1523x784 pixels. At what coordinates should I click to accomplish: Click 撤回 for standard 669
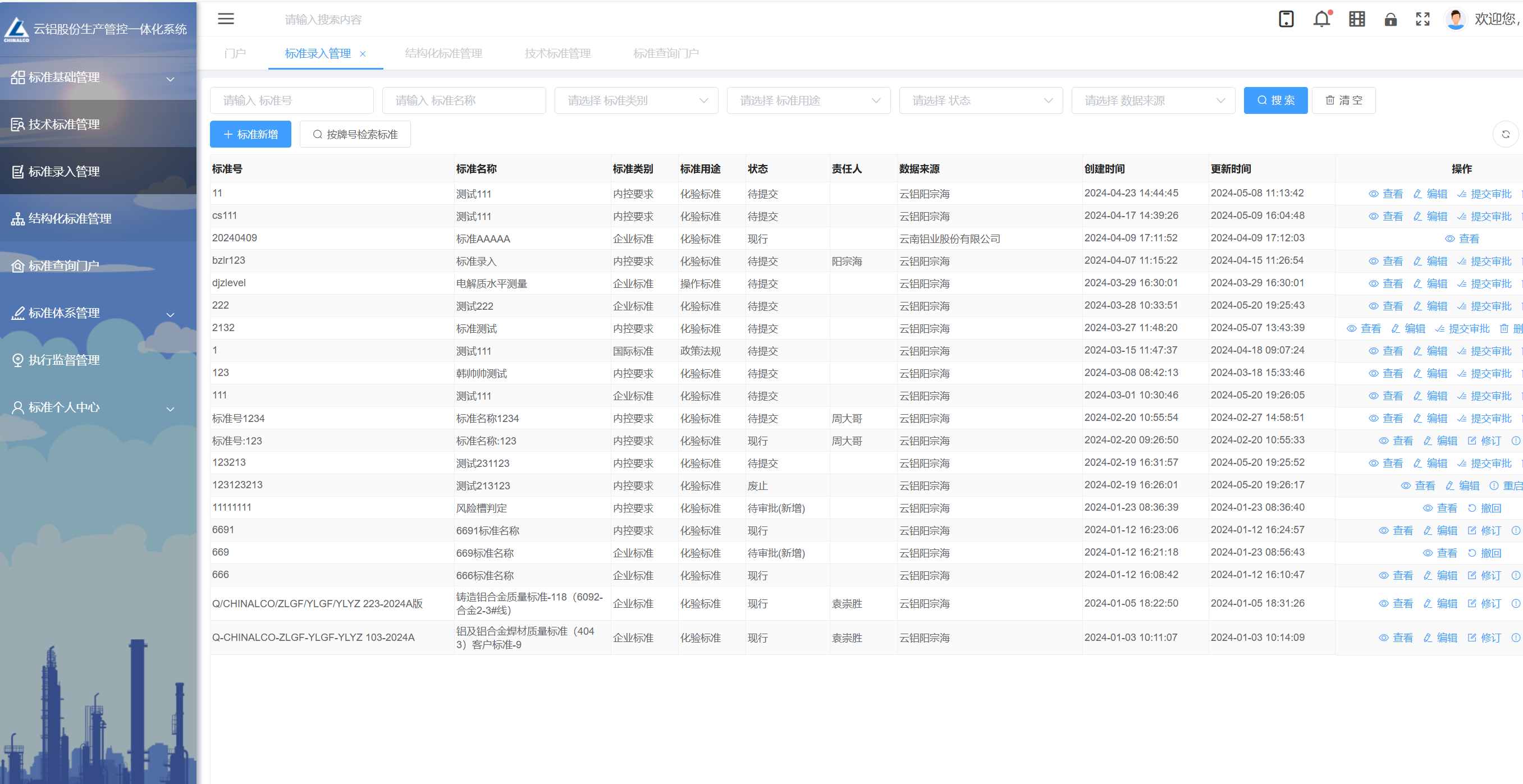coord(1485,553)
